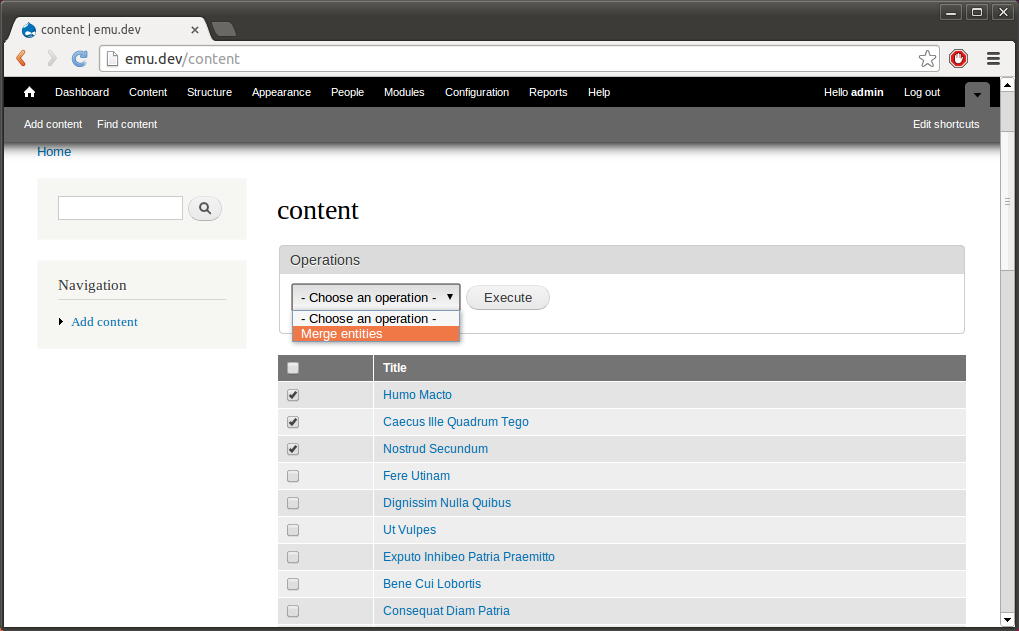Image resolution: width=1019 pixels, height=631 pixels.
Task: Click the browser forward arrow
Action: coord(50,58)
